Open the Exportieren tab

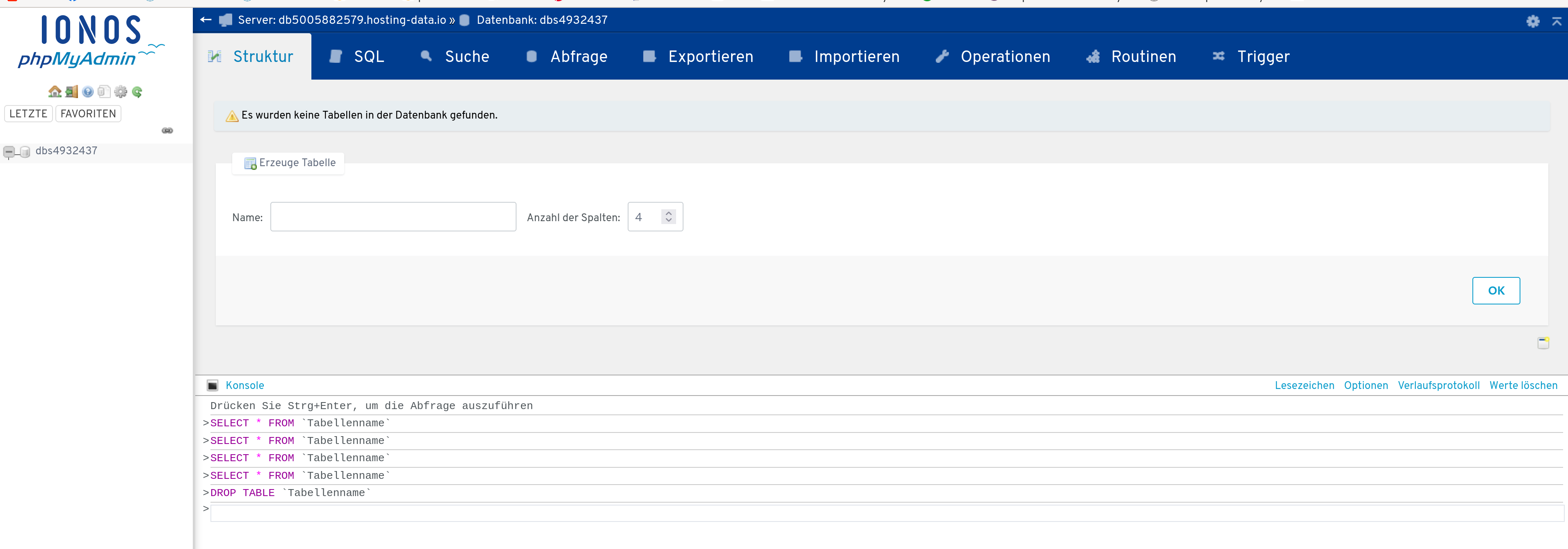pyautogui.click(x=699, y=57)
